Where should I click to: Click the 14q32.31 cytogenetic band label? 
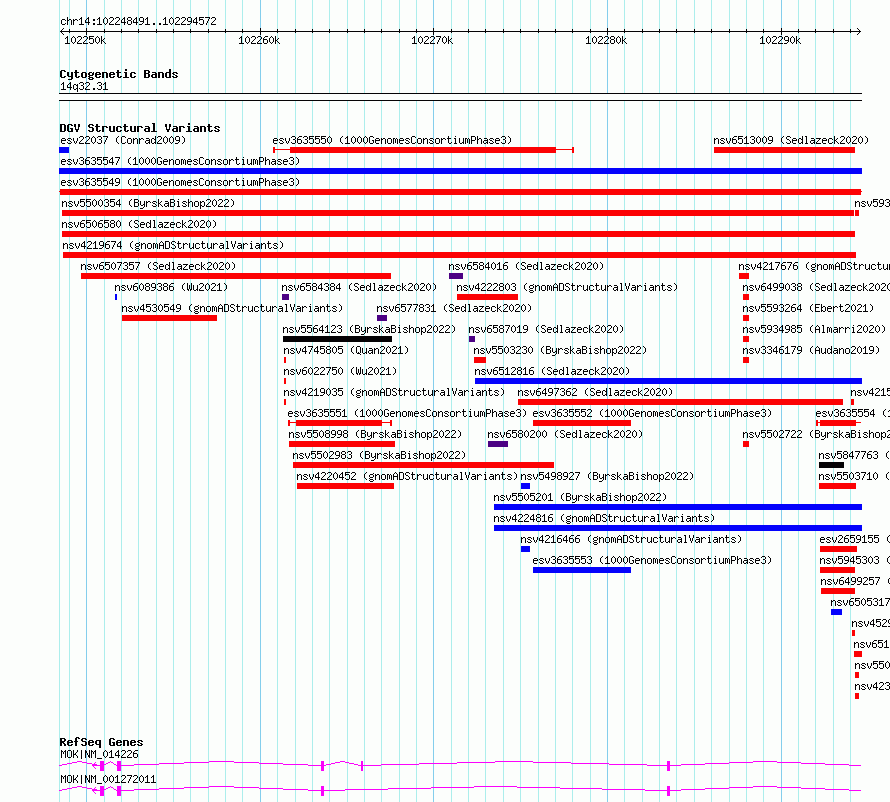click(84, 86)
